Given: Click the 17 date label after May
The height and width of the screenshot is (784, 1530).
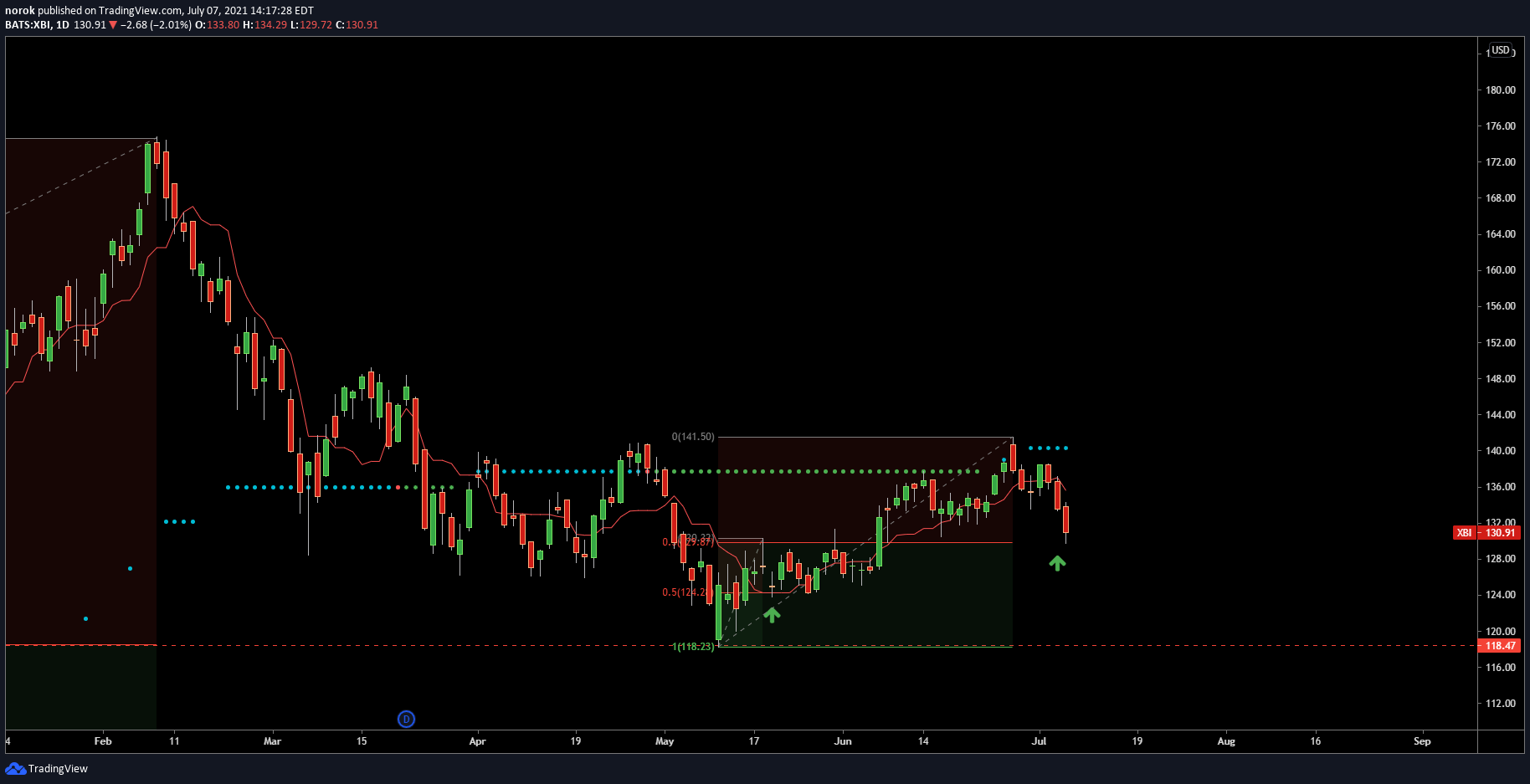Looking at the screenshot, I should coord(754,740).
